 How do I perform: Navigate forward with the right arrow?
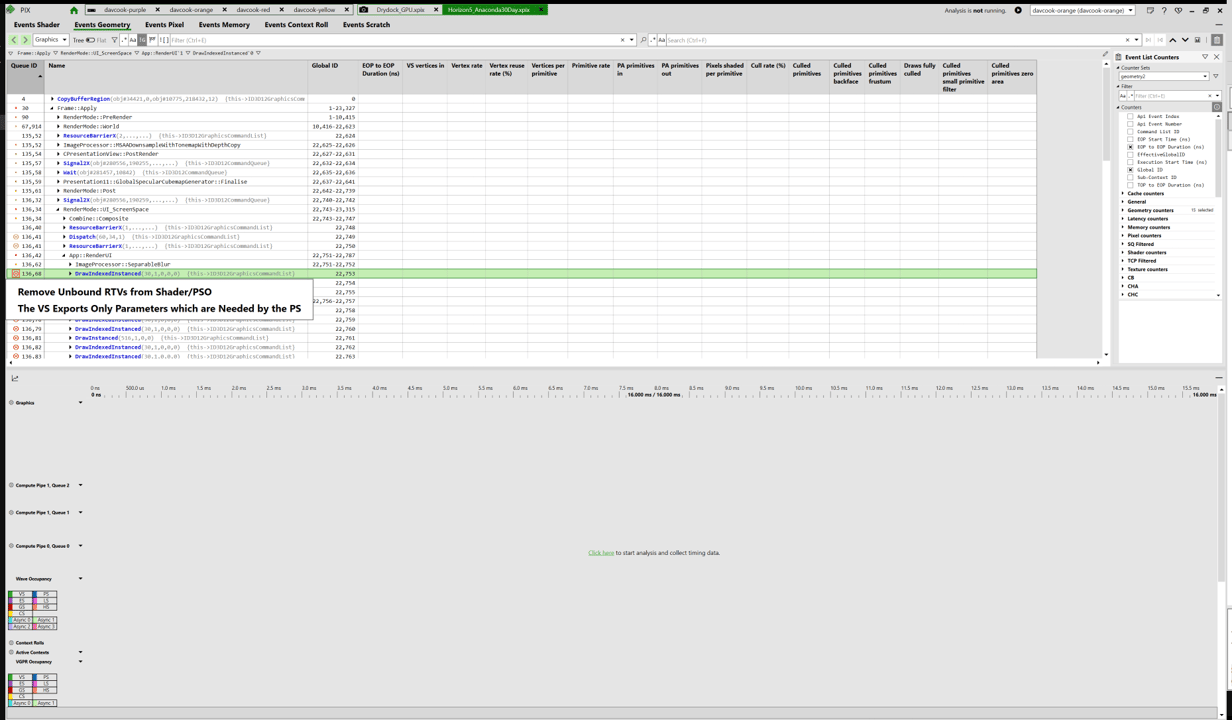coord(25,40)
